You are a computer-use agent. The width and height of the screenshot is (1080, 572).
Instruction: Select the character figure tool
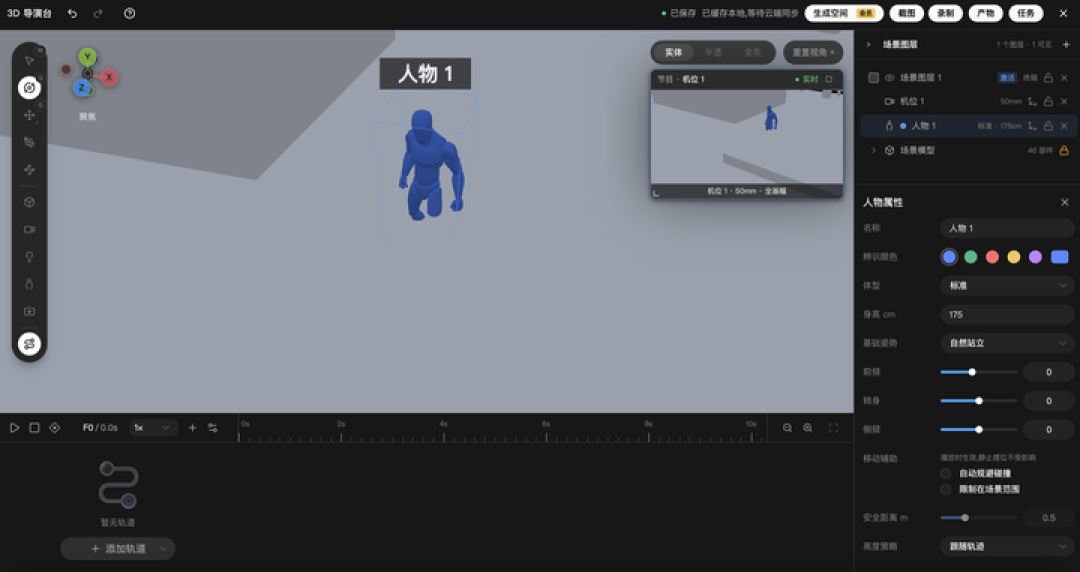click(x=29, y=284)
